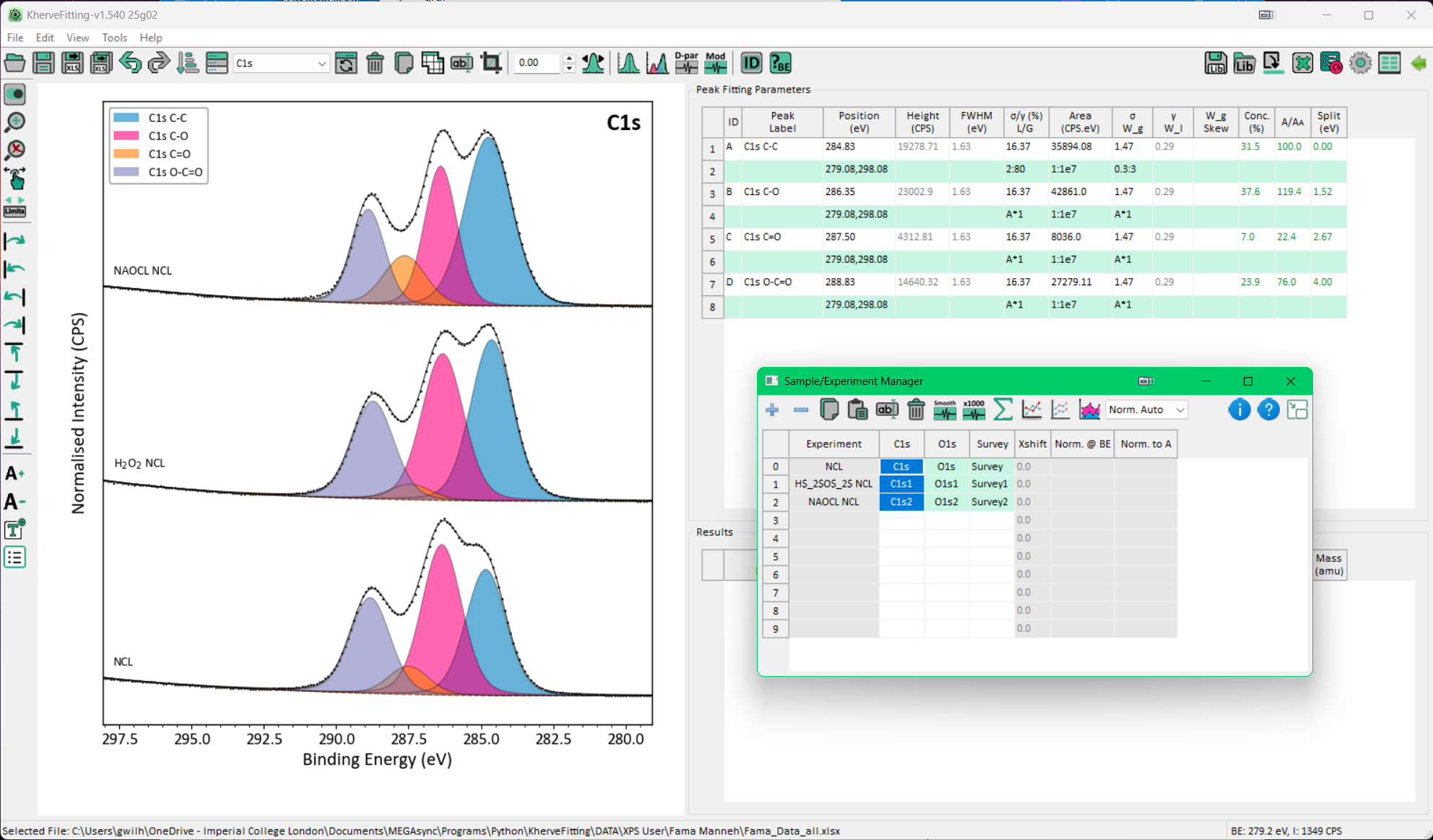1433x840 pixels.
Task: Open the Tools menu
Action: pos(114,38)
